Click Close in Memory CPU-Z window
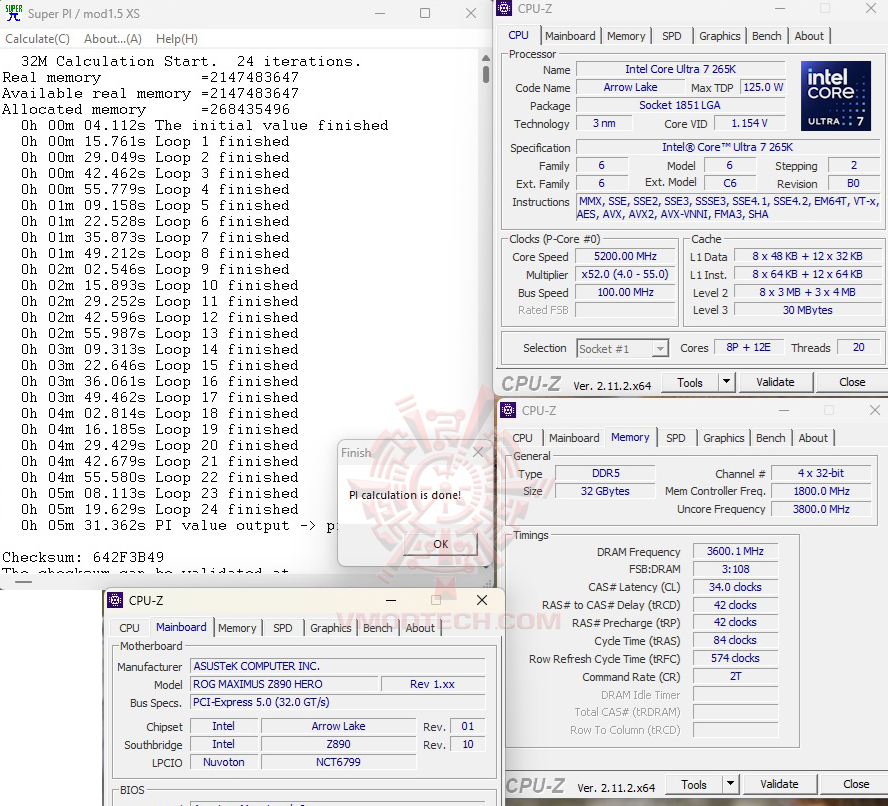888x806 pixels. 856,784
